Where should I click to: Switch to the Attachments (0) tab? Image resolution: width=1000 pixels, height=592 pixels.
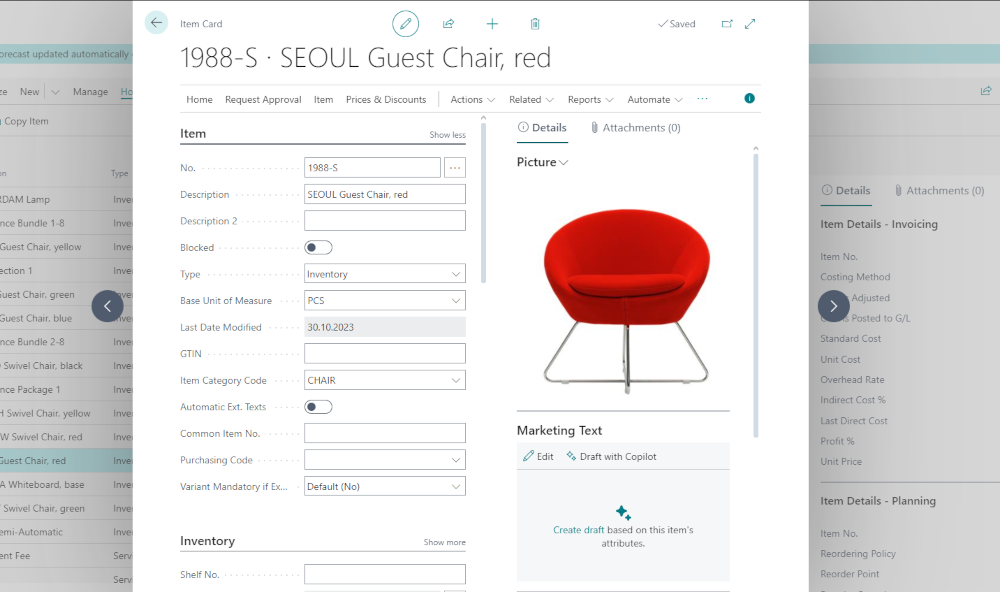pyautogui.click(x=637, y=128)
